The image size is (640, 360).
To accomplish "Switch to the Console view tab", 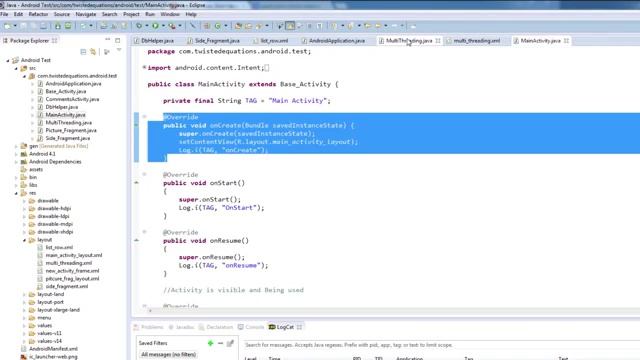I will tap(251, 327).
